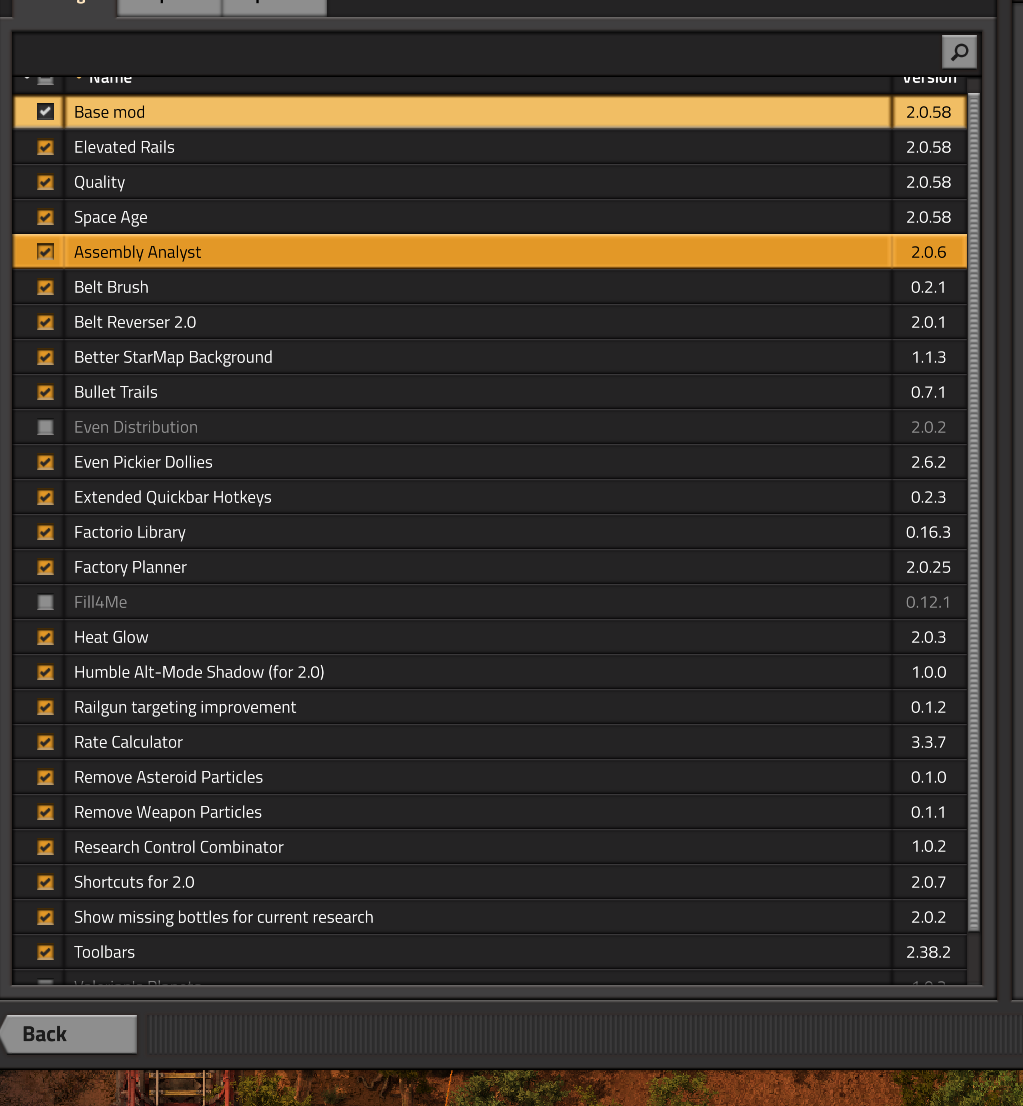The width and height of the screenshot is (1023, 1106).
Task: Toggle the Base mod checkbox
Action: pos(45,112)
